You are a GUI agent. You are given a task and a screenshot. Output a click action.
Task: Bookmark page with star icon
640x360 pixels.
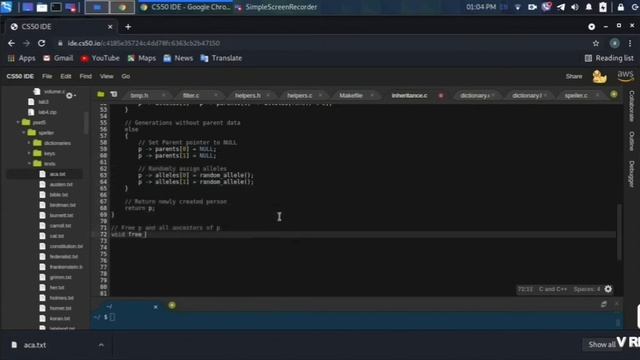coord(596,43)
